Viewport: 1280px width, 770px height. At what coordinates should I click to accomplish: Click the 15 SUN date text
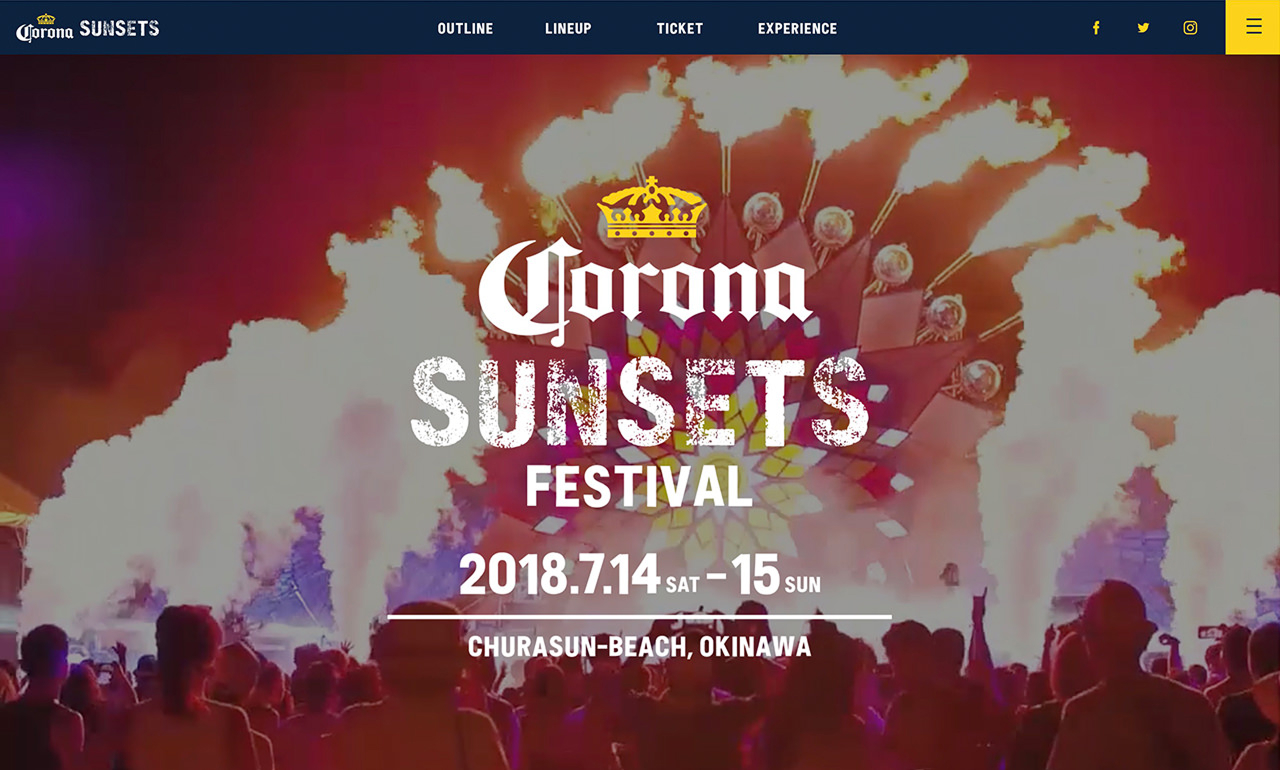click(775, 575)
